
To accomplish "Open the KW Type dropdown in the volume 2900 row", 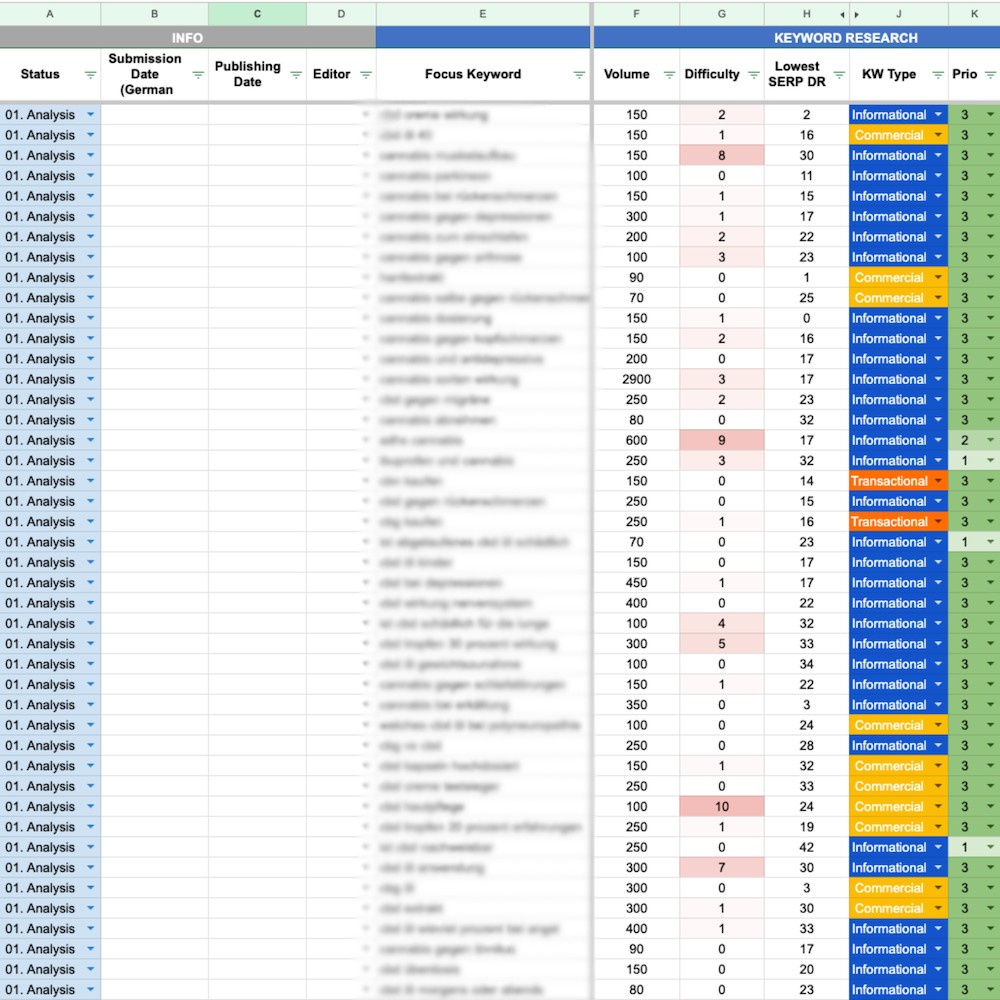I will (x=938, y=379).
